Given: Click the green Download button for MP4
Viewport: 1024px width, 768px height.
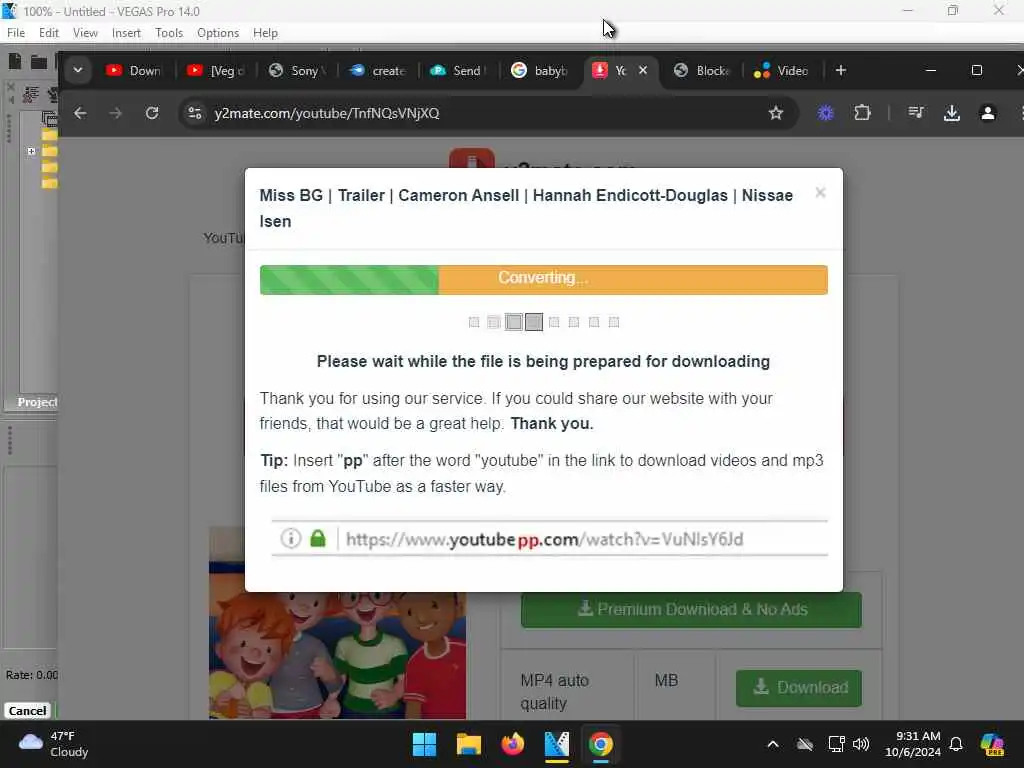Looking at the screenshot, I should click(799, 688).
